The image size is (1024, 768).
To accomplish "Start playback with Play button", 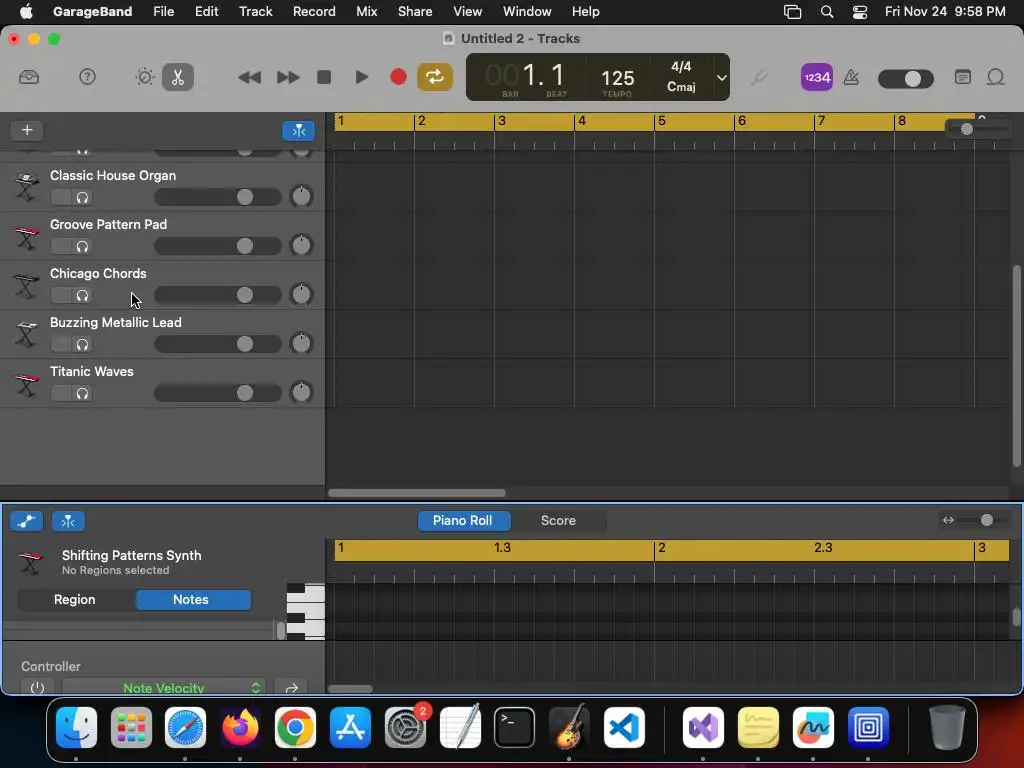I will (361, 77).
